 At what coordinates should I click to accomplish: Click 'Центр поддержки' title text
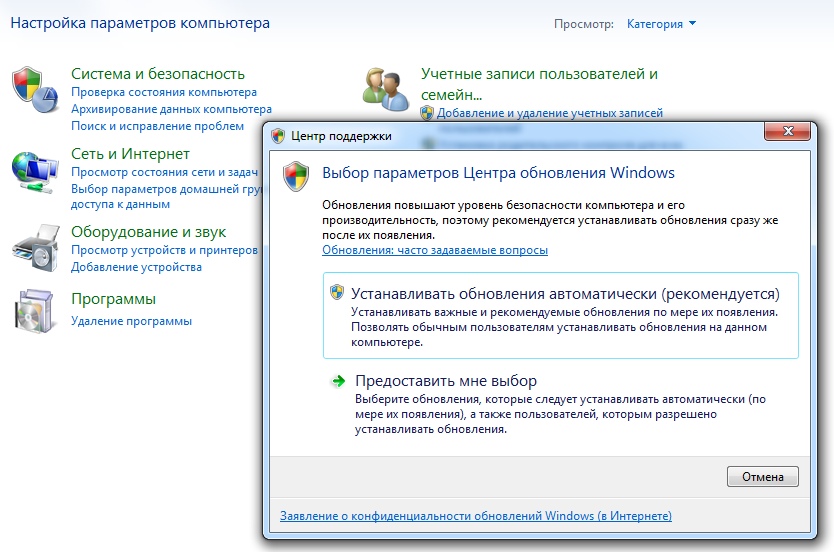point(341,136)
